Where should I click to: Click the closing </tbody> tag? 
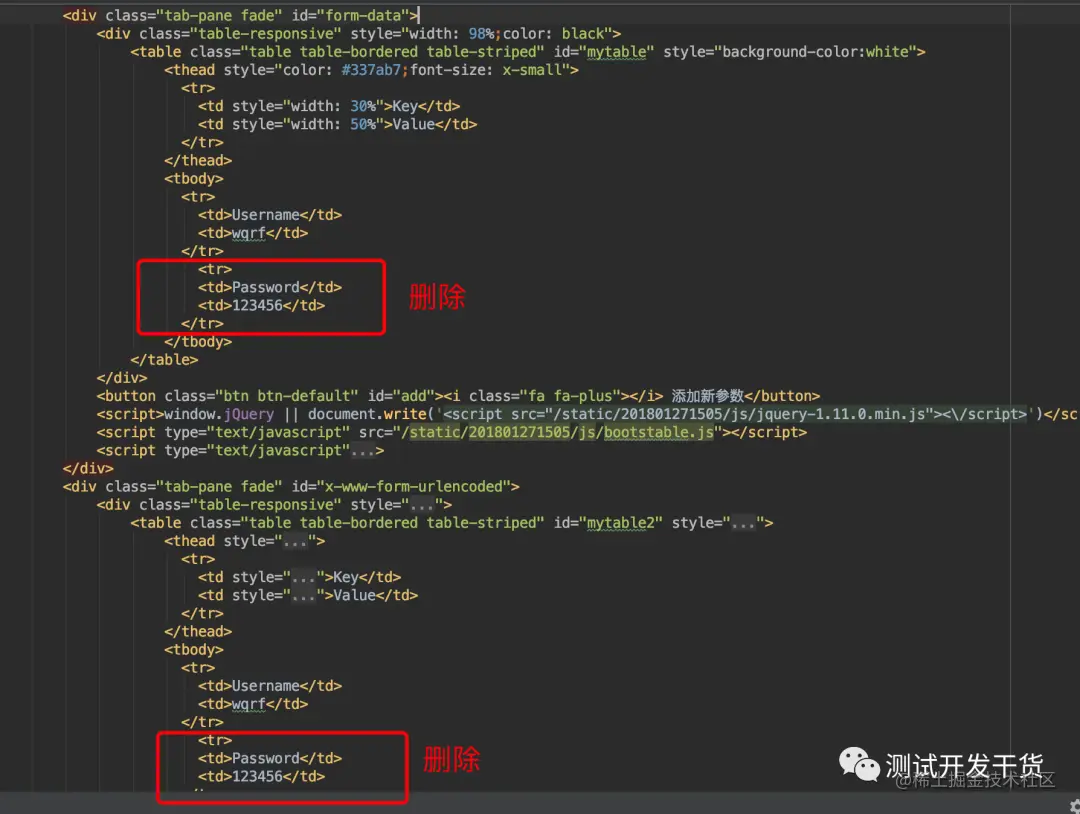point(198,342)
